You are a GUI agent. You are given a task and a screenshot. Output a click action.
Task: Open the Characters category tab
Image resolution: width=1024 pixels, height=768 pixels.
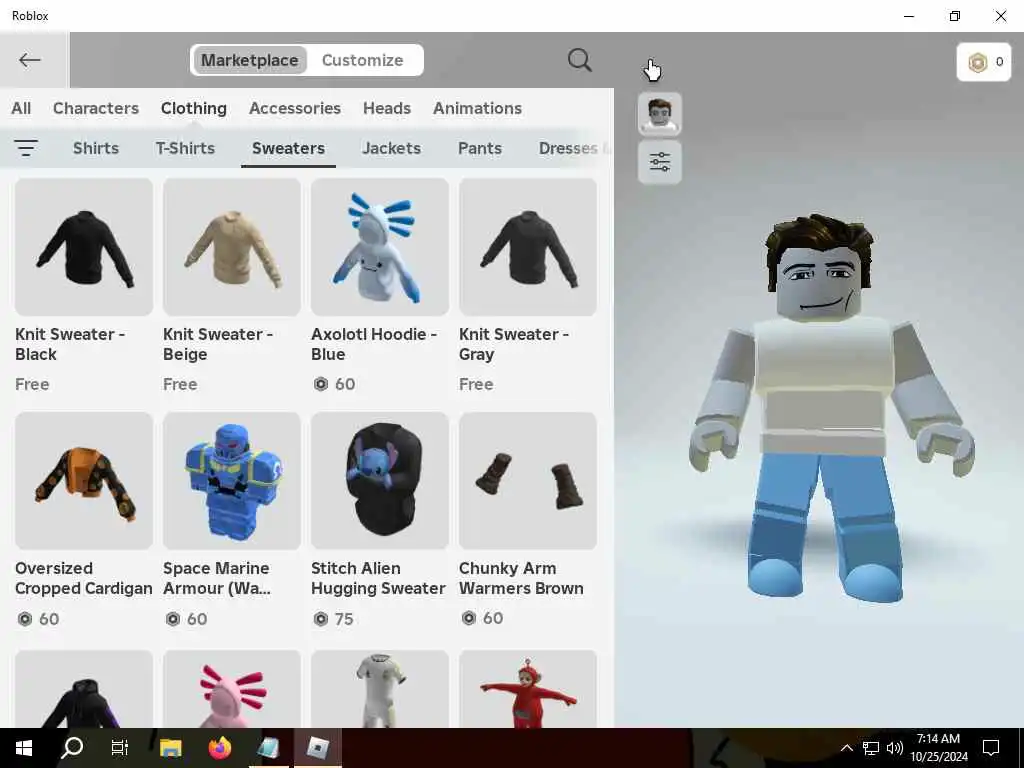[96, 108]
